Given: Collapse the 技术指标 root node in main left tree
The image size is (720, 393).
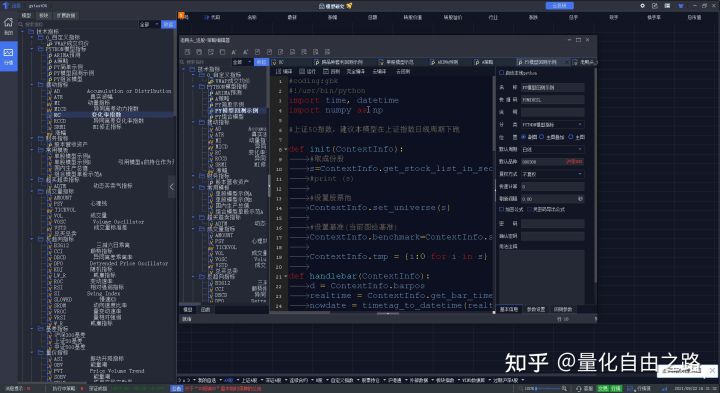Looking at the screenshot, I should point(22,32).
